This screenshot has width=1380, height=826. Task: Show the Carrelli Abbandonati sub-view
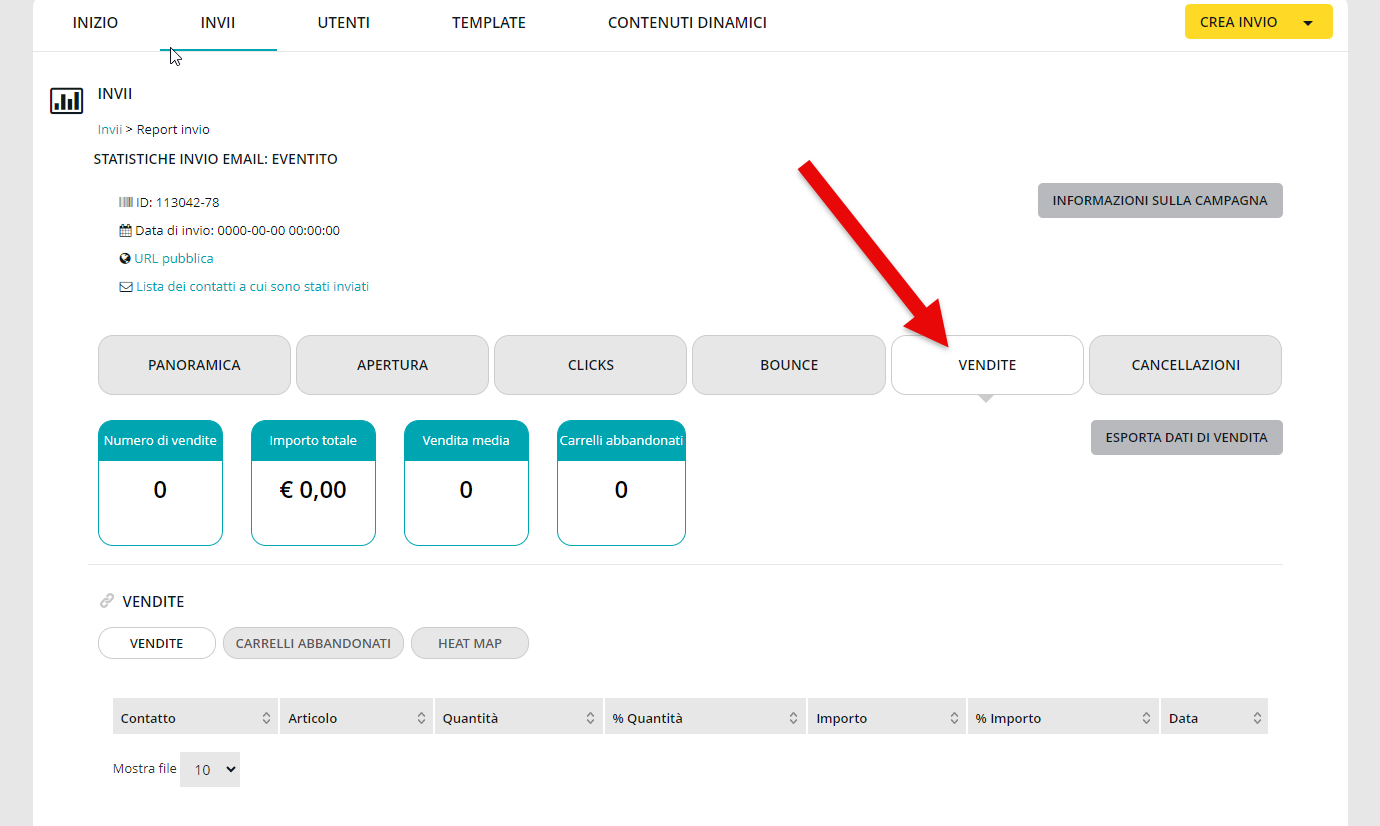click(x=313, y=643)
